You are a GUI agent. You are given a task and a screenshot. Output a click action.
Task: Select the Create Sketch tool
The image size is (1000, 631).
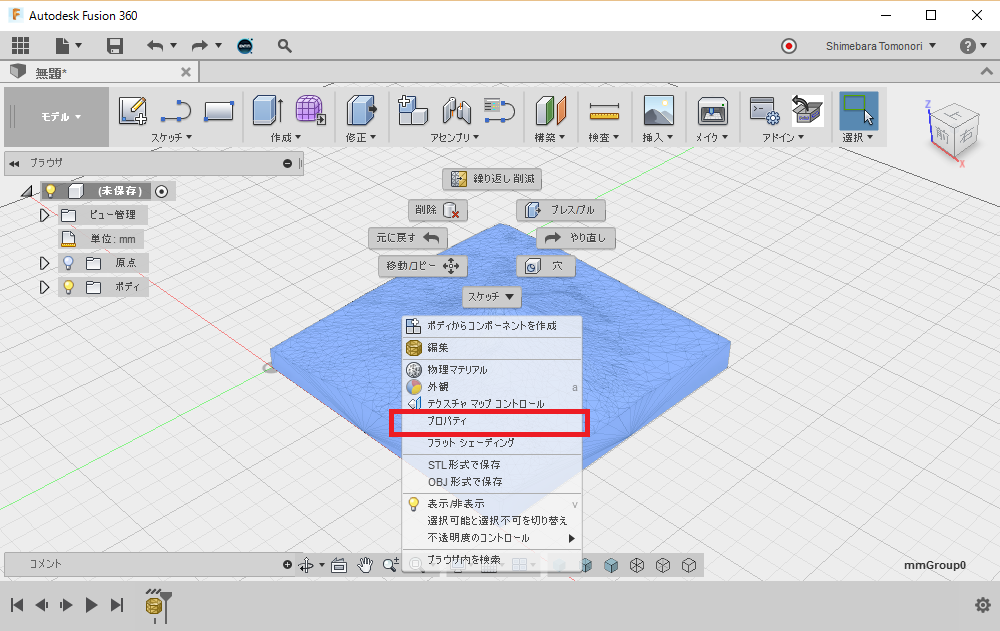pyautogui.click(x=133, y=110)
